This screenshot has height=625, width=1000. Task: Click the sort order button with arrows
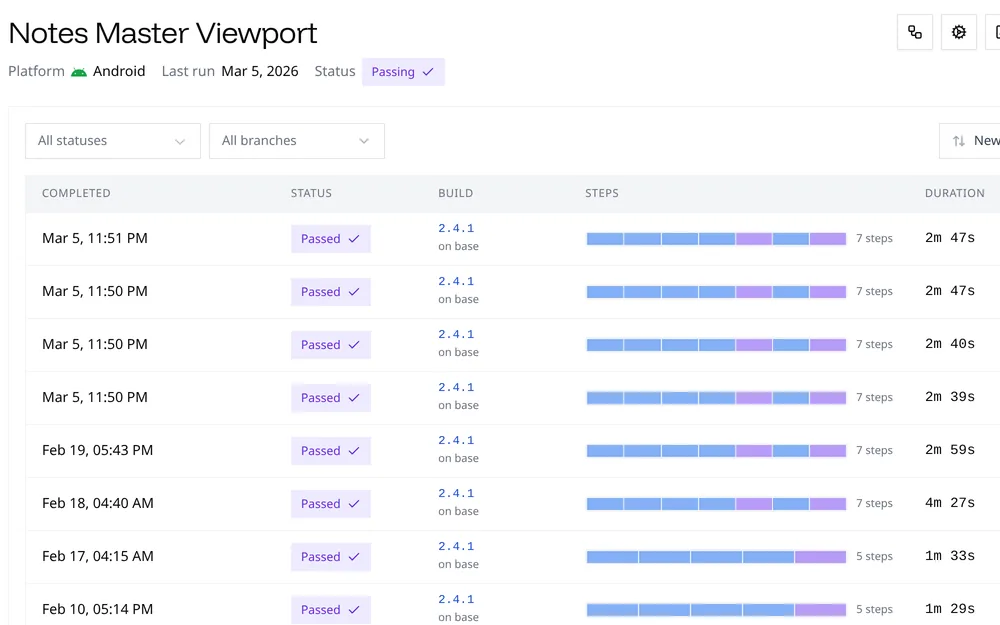[969, 141]
